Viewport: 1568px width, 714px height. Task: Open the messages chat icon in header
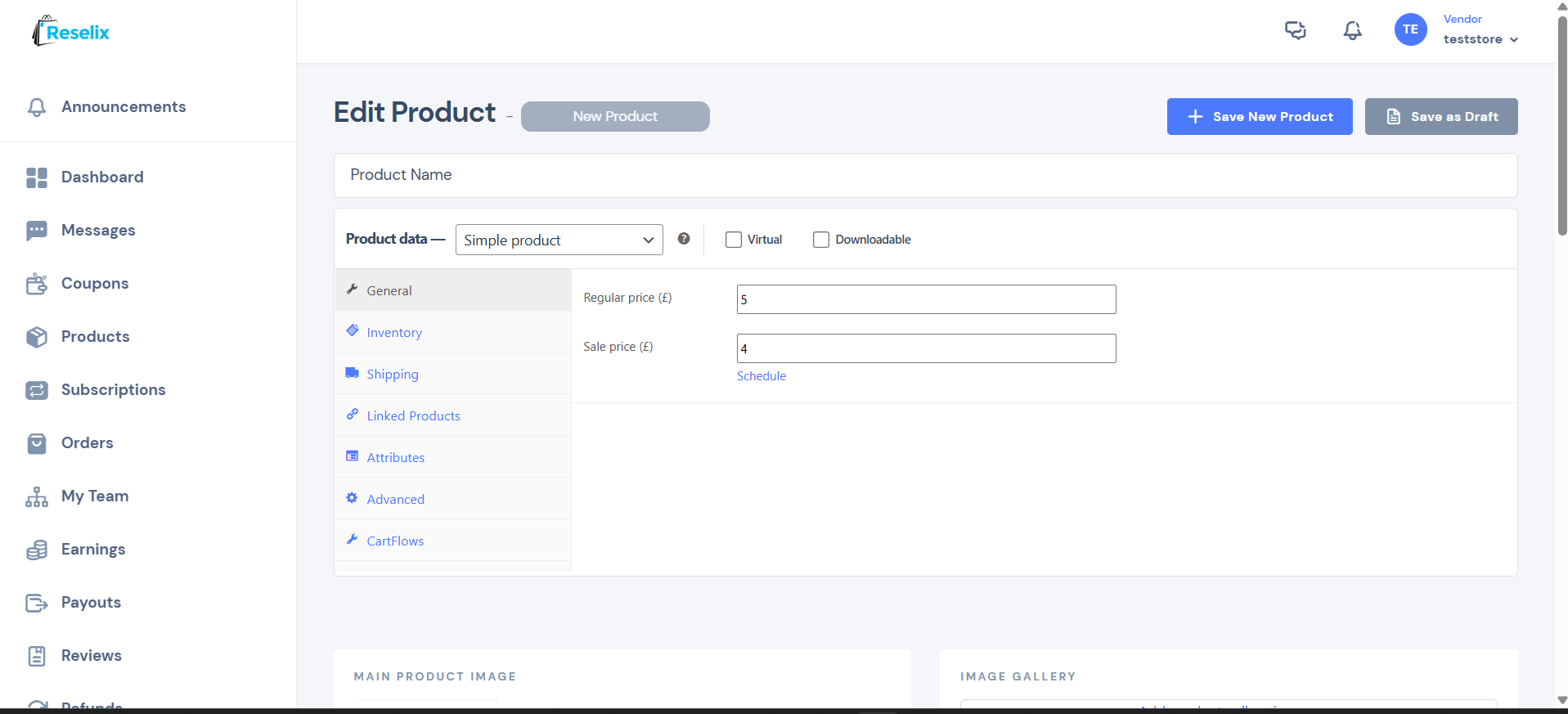tap(1295, 30)
